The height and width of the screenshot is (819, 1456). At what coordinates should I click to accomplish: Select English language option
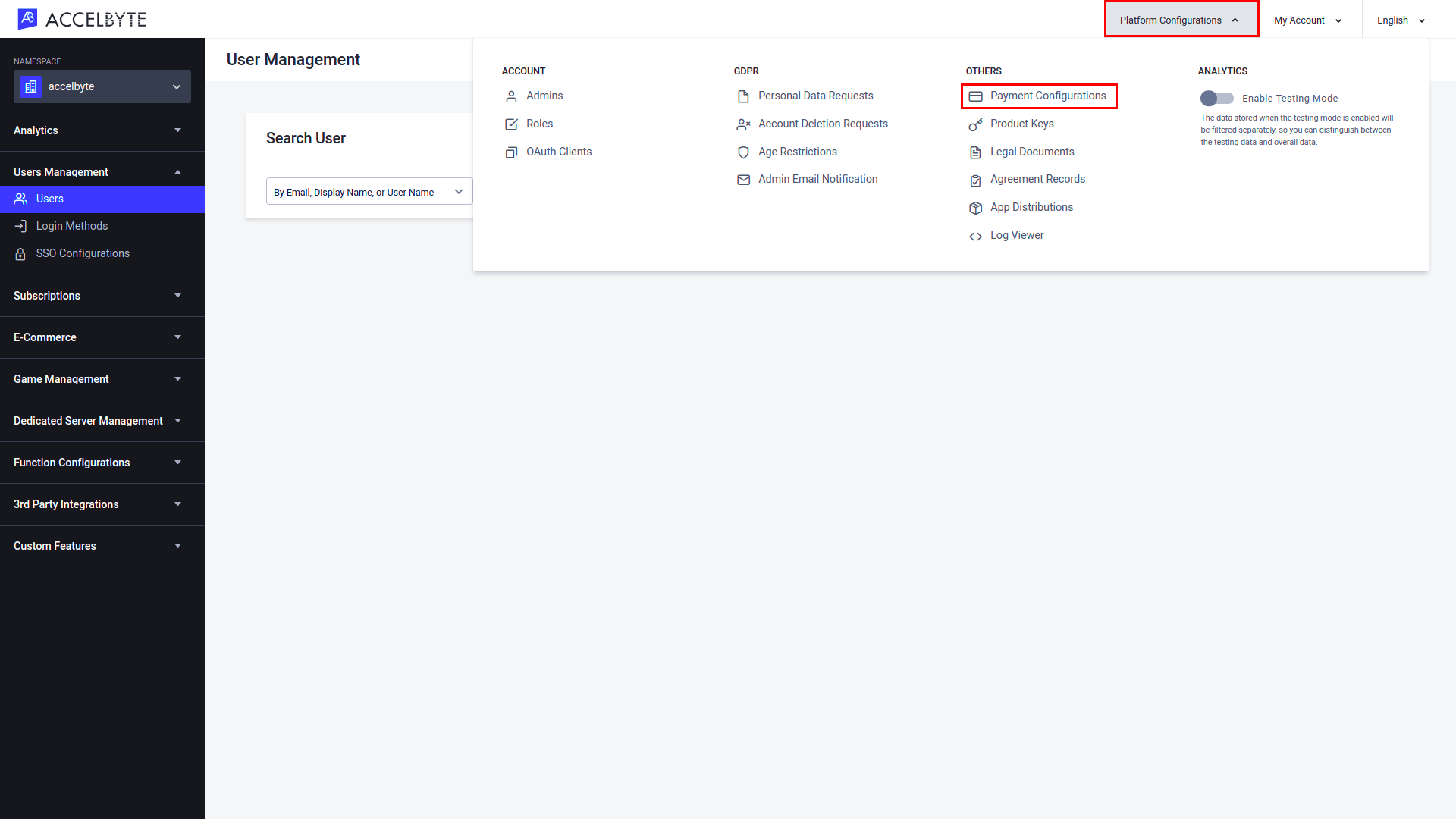(x=1399, y=20)
